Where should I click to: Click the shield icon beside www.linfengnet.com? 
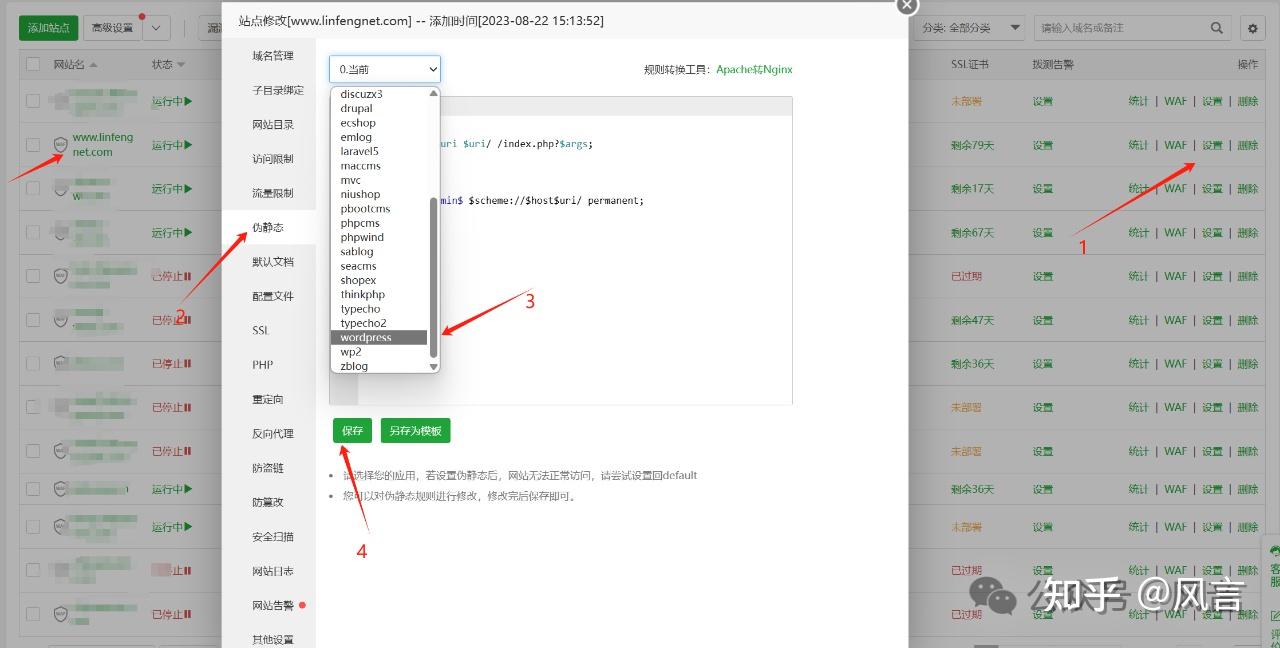point(61,145)
